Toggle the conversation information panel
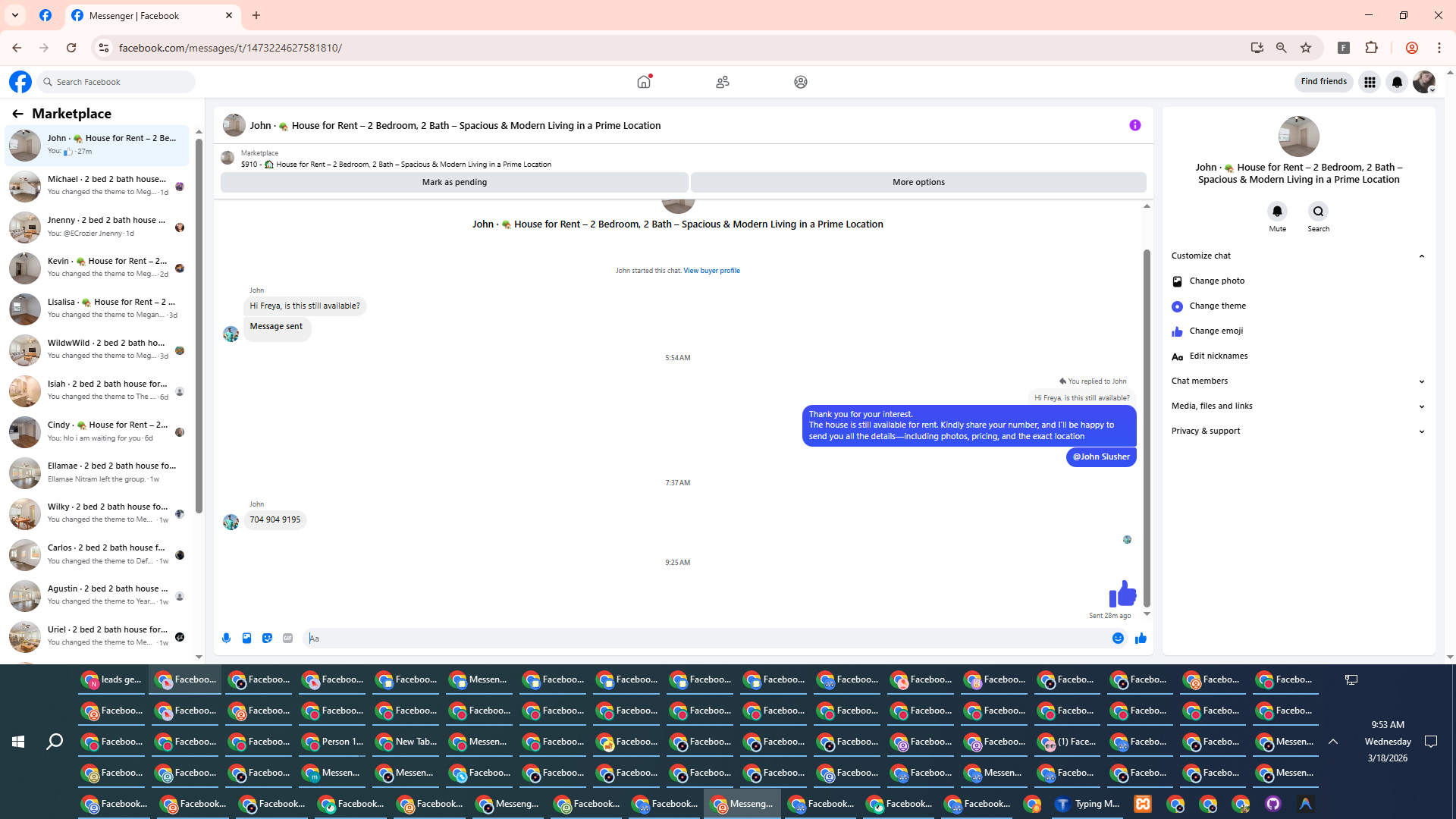This screenshot has height=819, width=1456. (x=1134, y=125)
